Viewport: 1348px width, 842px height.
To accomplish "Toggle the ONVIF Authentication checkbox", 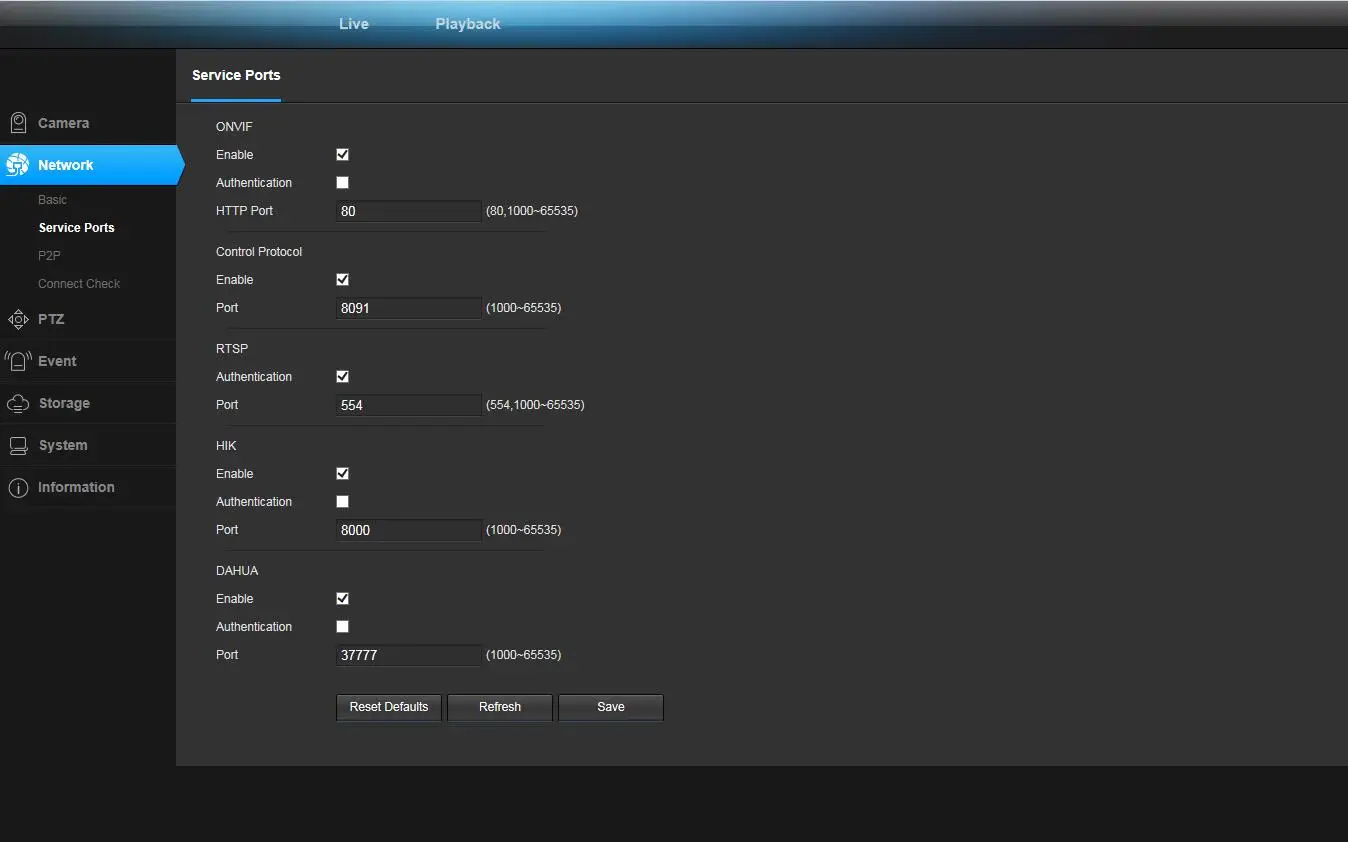I will pyautogui.click(x=342, y=183).
